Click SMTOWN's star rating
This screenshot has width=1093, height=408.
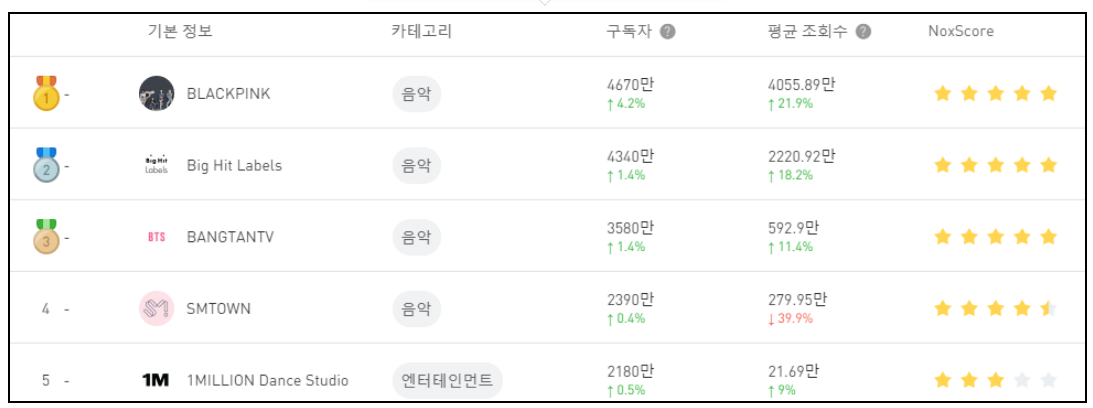tap(995, 309)
